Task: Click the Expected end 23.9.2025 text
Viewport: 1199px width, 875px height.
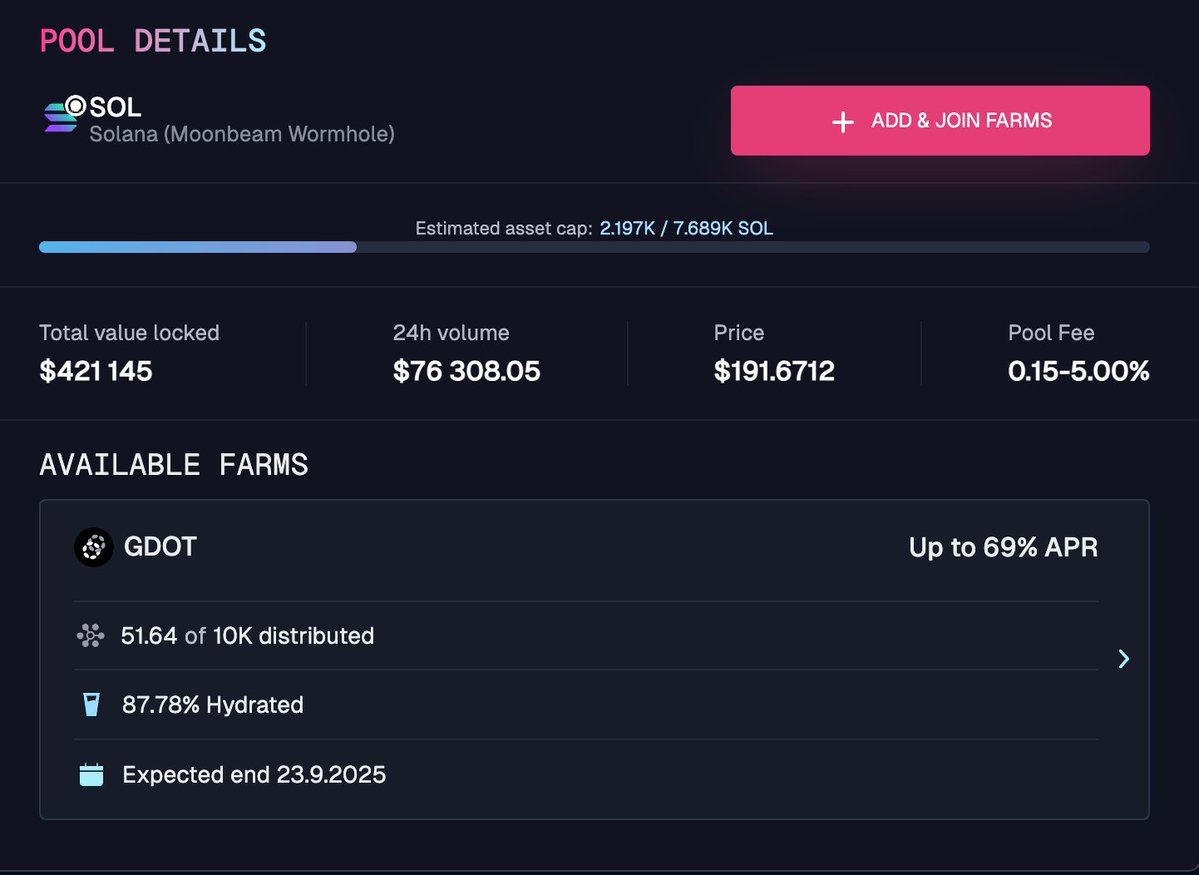Action: [254, 775]
